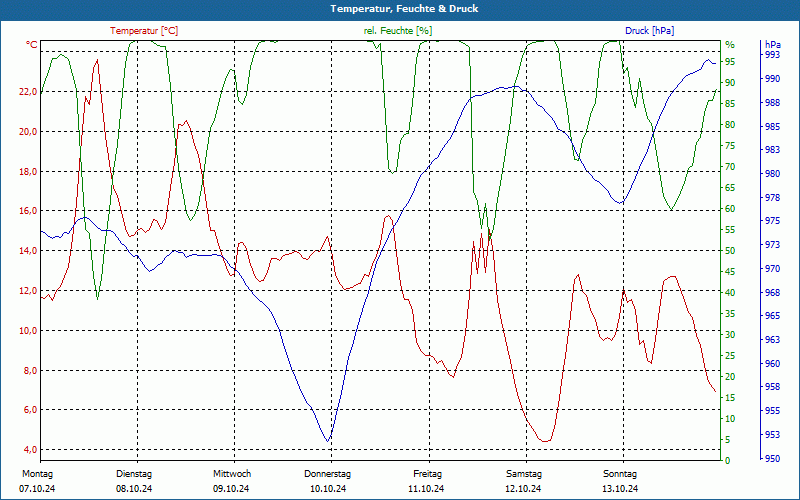Click the "14,0" temperature axis value
The image size is (800, 500).
(29, 251)
